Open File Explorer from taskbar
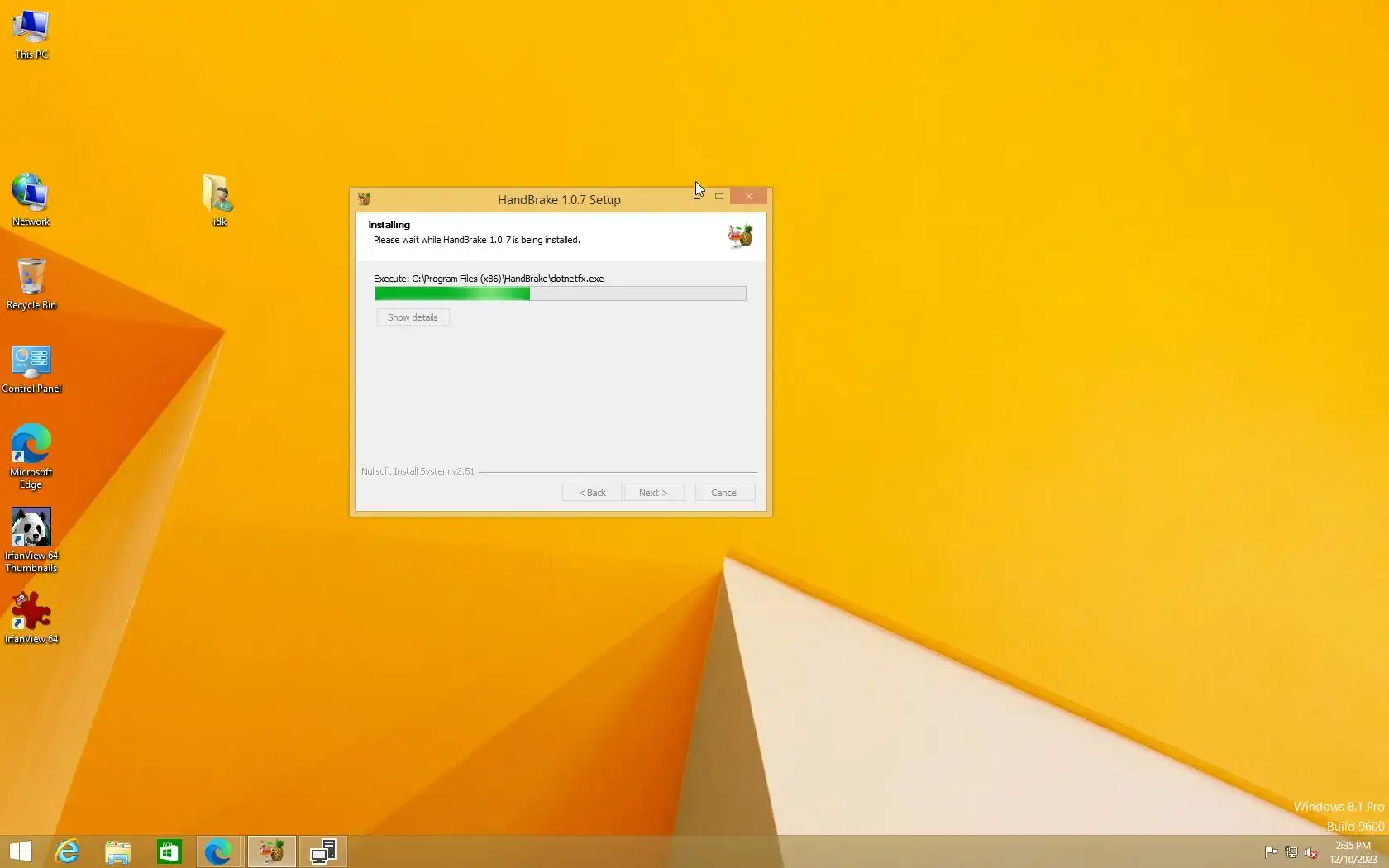1389x868 pixels. 118,851
